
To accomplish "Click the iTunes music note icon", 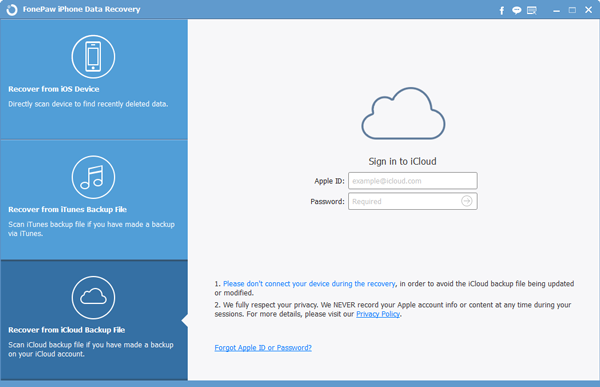I will tap(93, 177).
